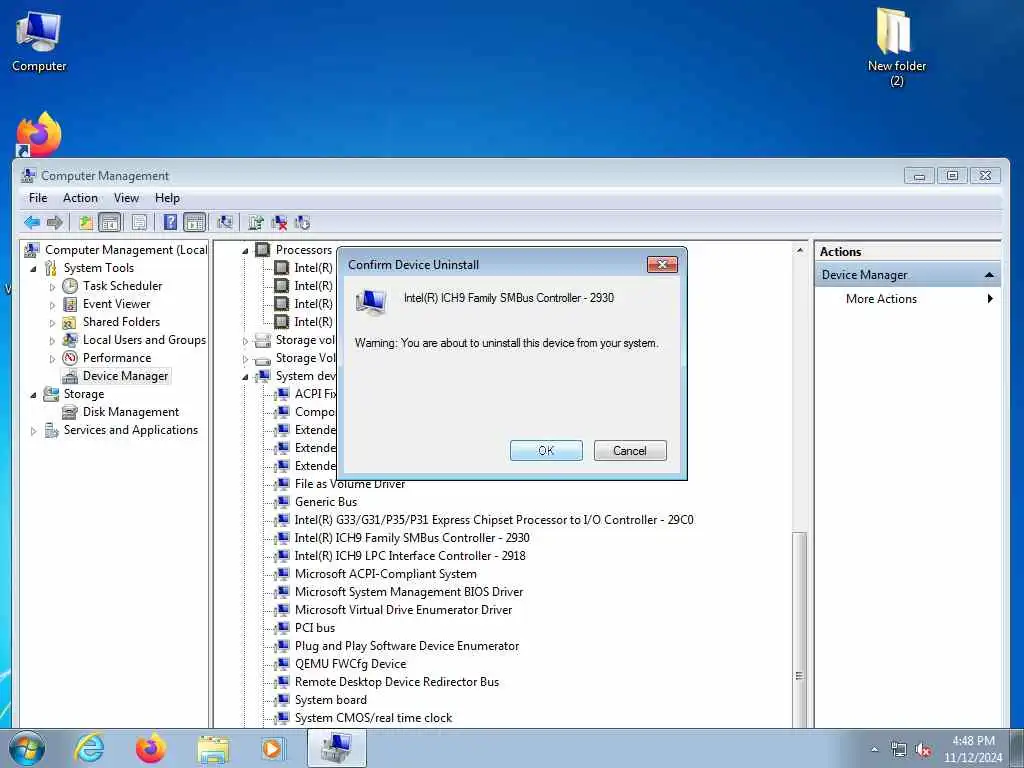1024x768 pixels.
Task: Select the System Tools node
Action: (x=99, y=268)
